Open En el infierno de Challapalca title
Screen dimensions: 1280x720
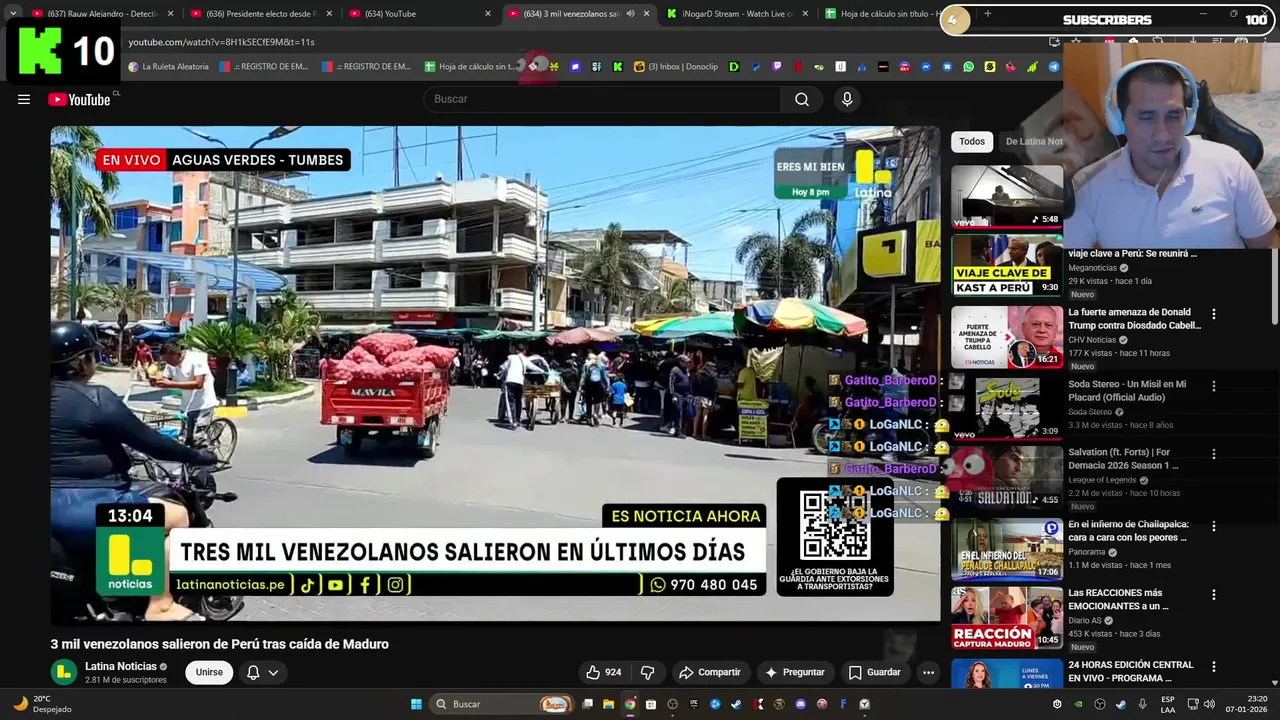pos(1128,531)
